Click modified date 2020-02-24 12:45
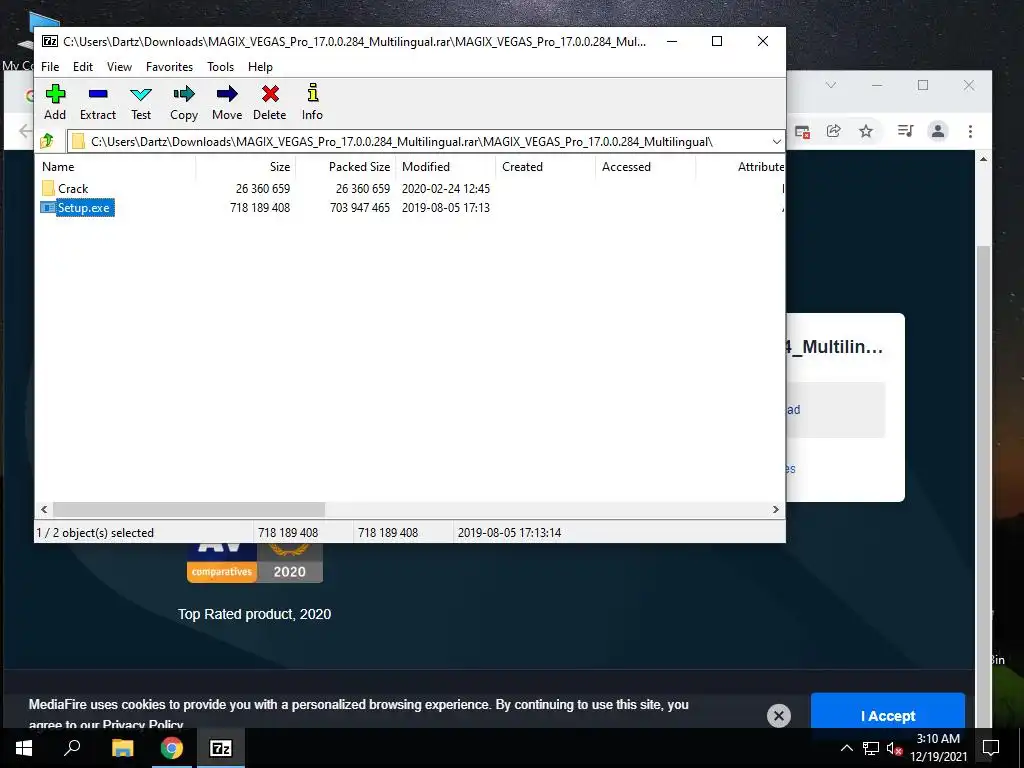 [445, 189]
